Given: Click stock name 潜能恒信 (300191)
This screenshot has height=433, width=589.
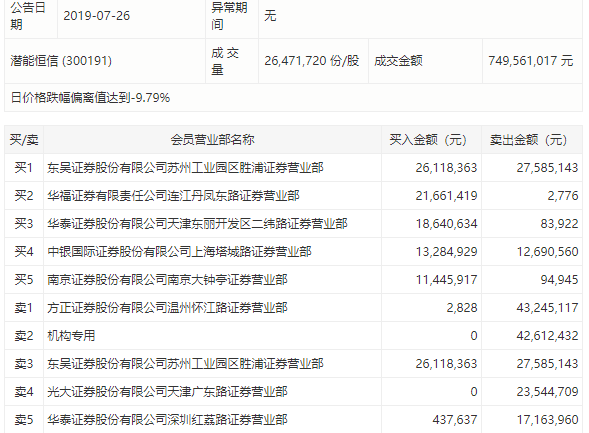Looking at the screenshot, I should 61,60.
